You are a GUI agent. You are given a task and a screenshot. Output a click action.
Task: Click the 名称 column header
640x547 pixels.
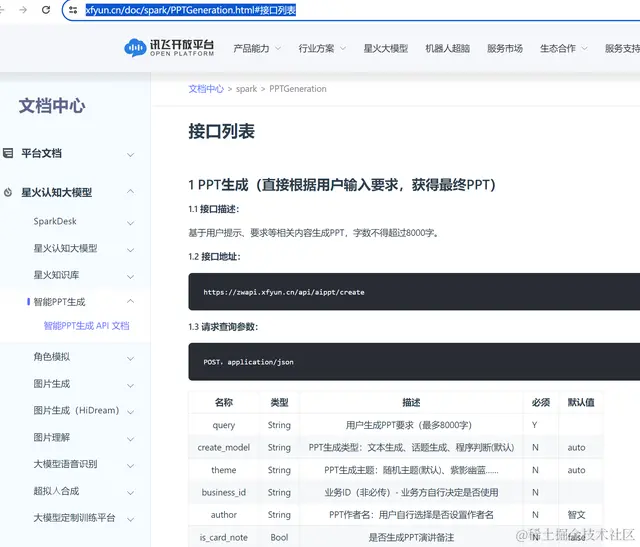tap(224, 402)
